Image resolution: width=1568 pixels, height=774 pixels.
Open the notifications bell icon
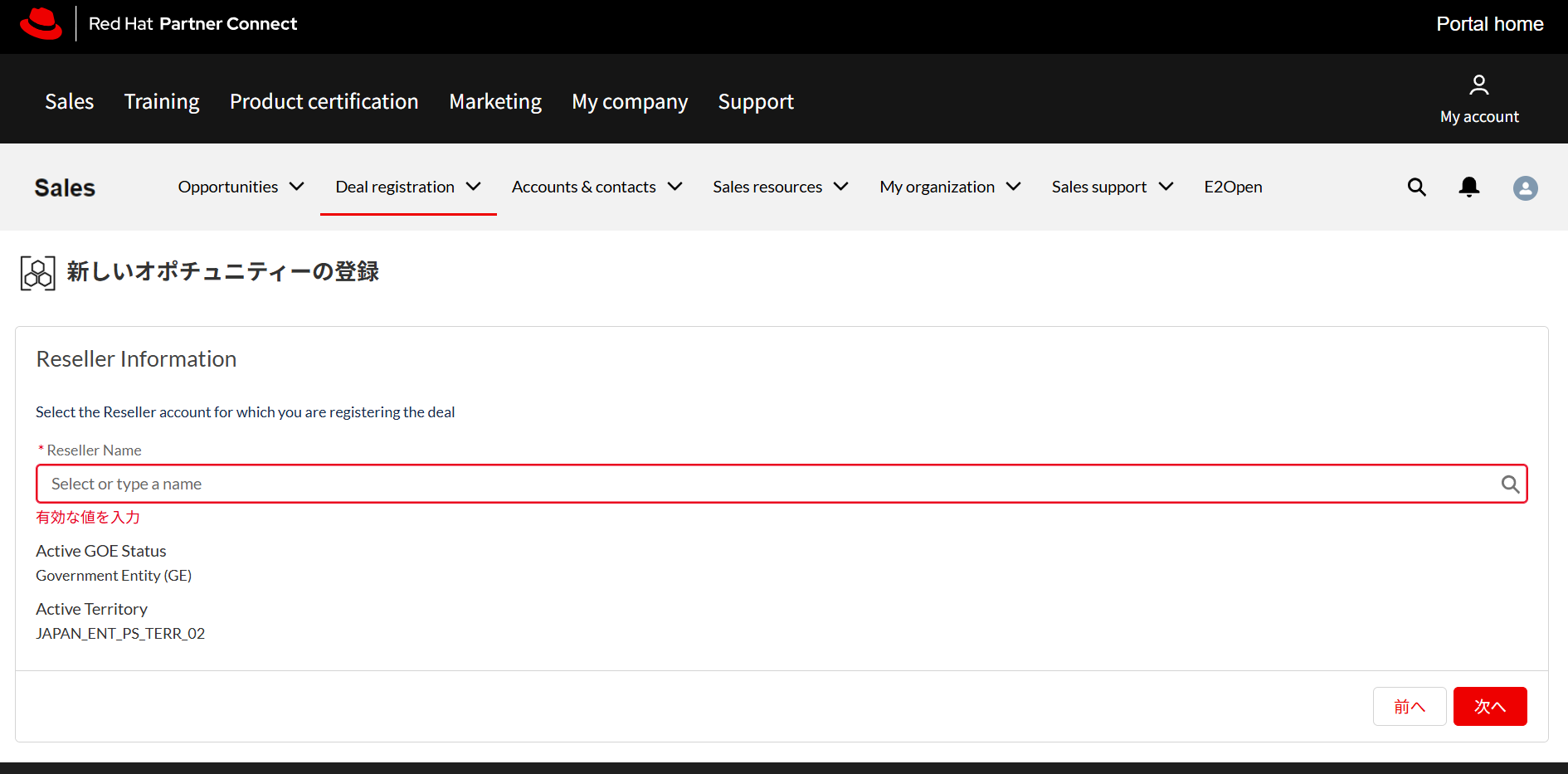click(x=1468, y=187)
